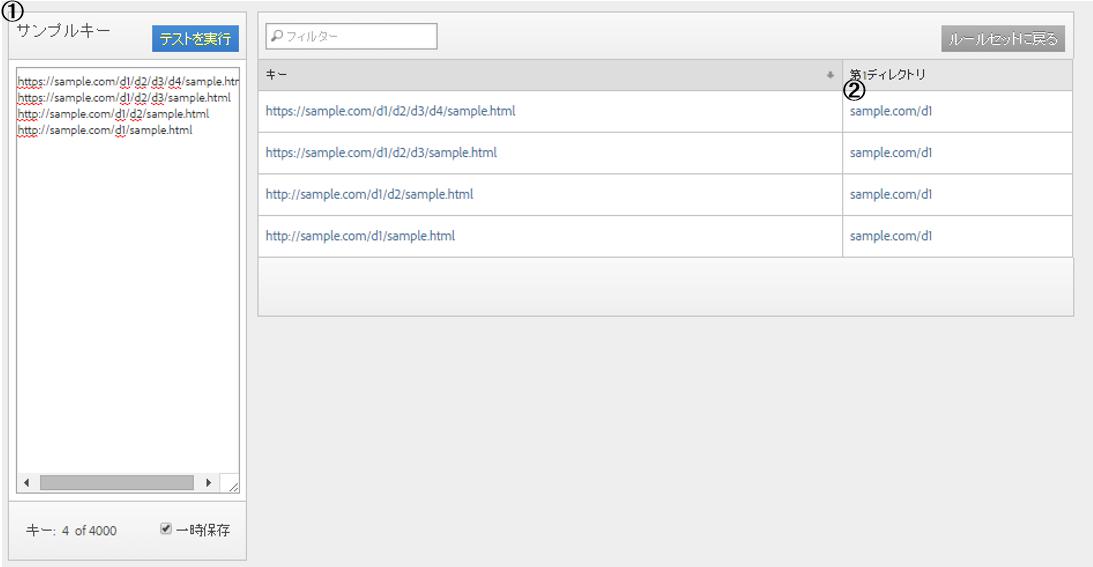This screenshot has height=567, width=1093.
Task: Click the テストを実行 button
Action: point(195,39)
